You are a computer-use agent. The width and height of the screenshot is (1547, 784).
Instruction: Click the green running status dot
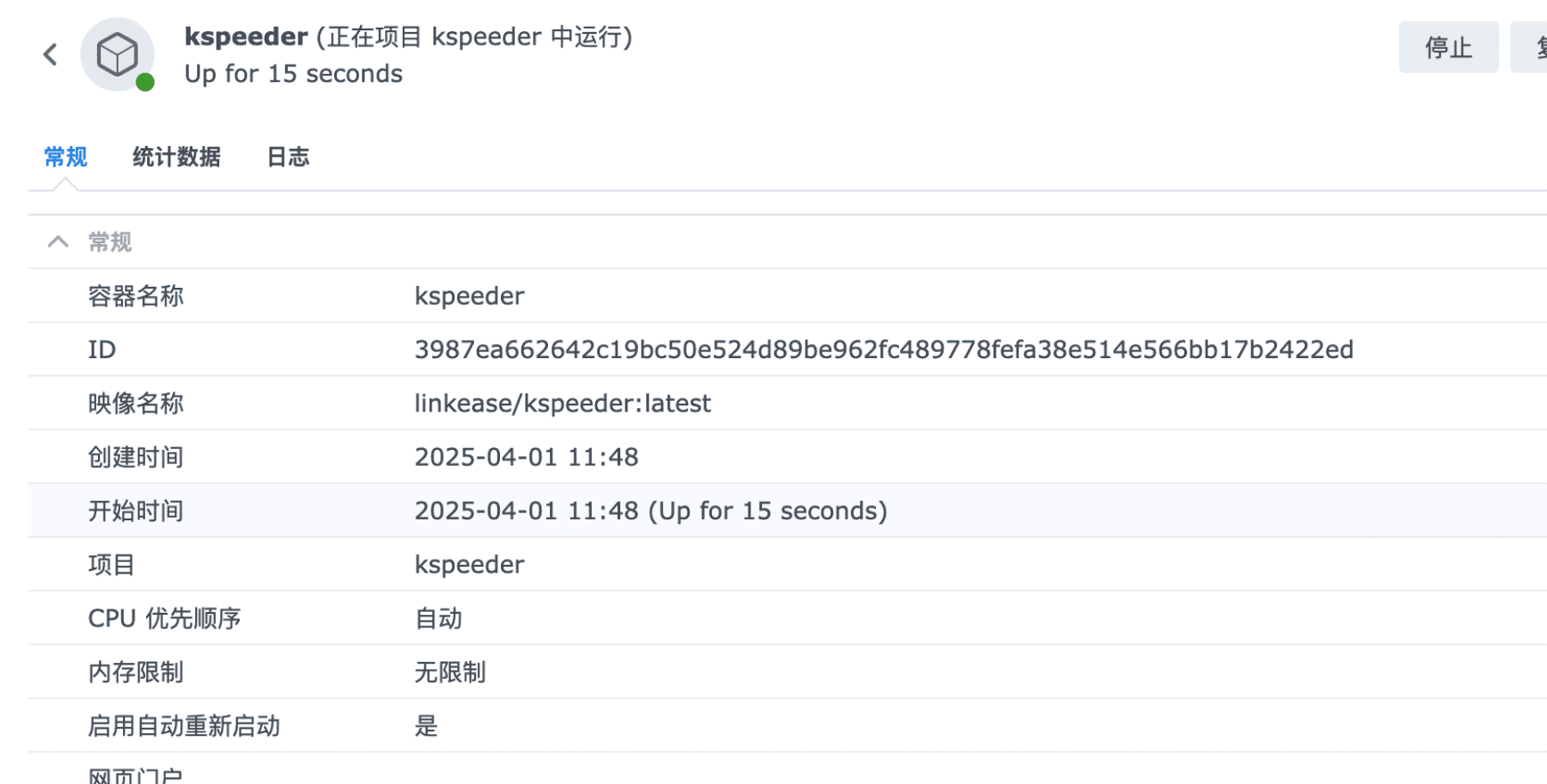[145, 83]
